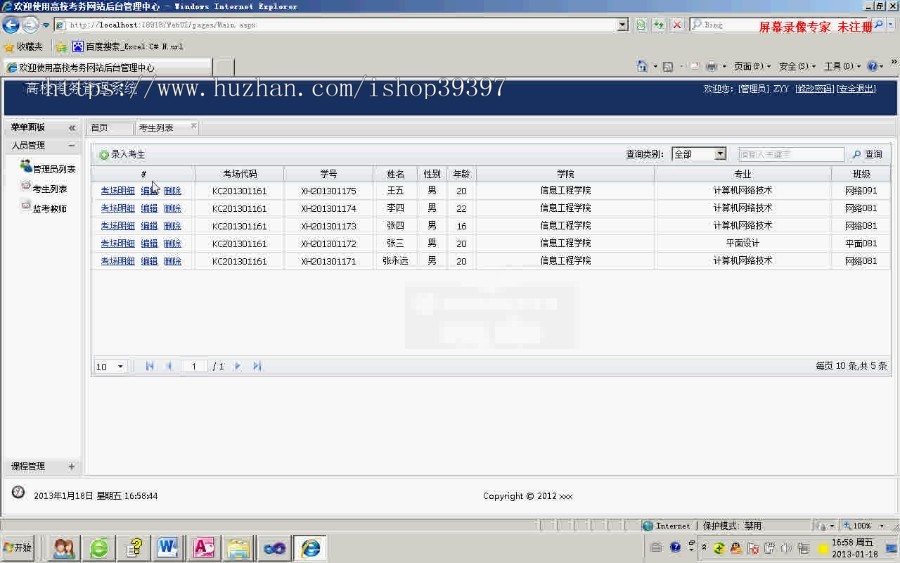Collapse the personnel management section
Image resolution: width=900 pixels, height=563 pixels.
[71, 146]
